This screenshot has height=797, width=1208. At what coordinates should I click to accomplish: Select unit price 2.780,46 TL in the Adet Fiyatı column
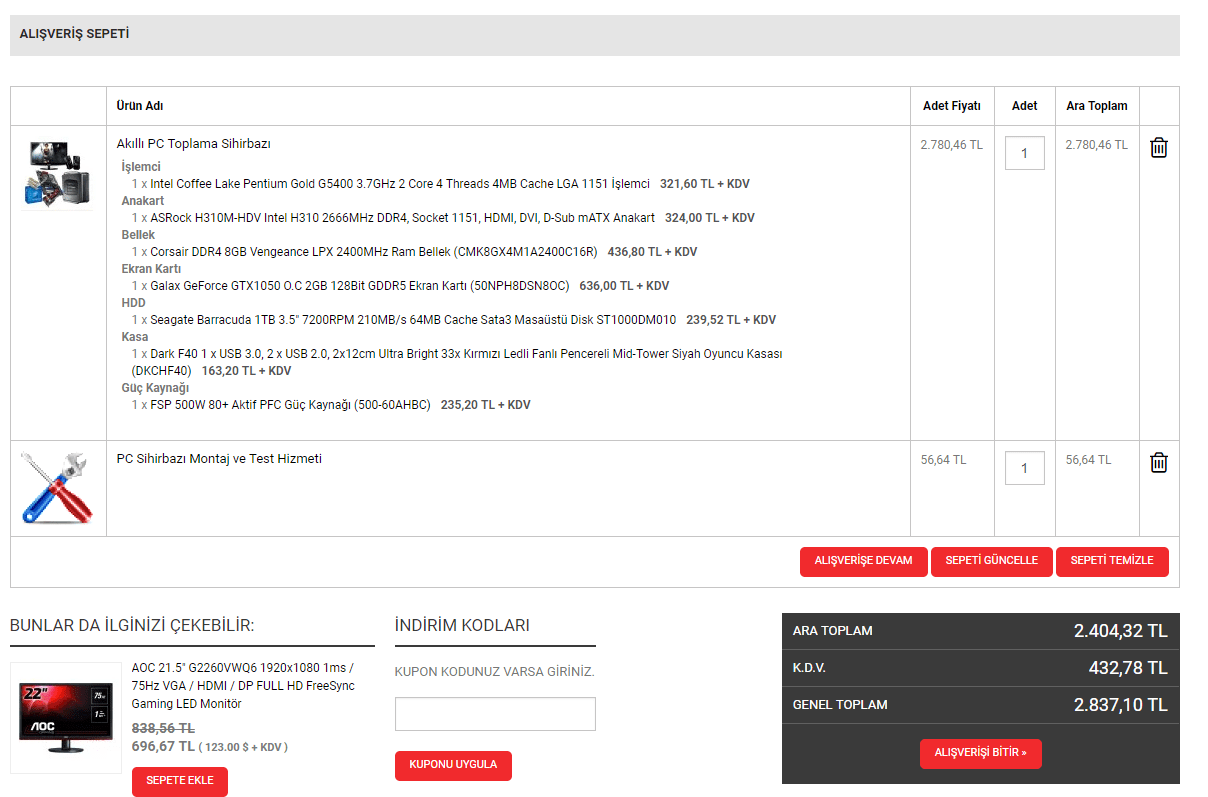(952, 145)
